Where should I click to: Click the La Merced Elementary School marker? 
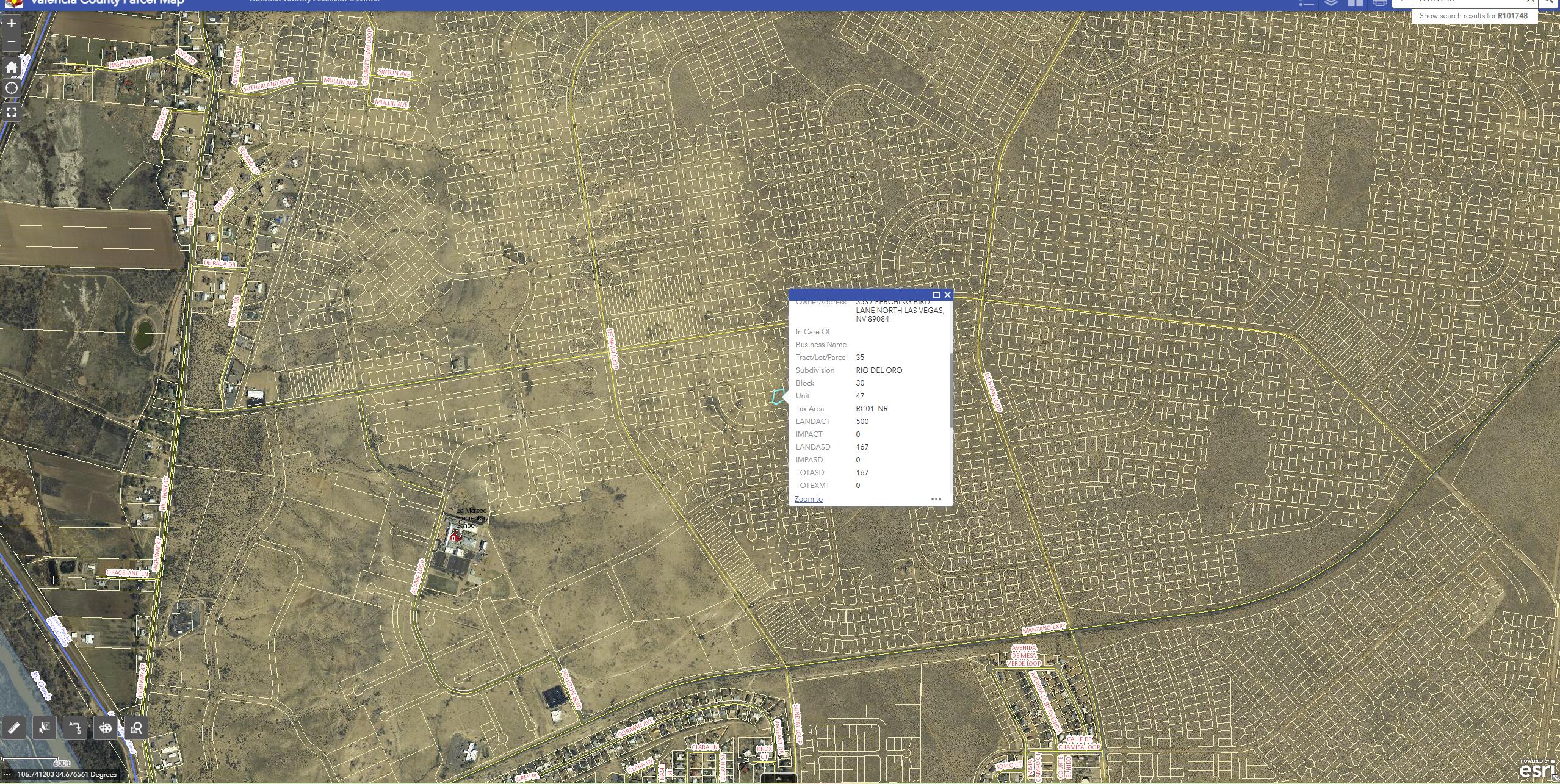coord(455,537)
